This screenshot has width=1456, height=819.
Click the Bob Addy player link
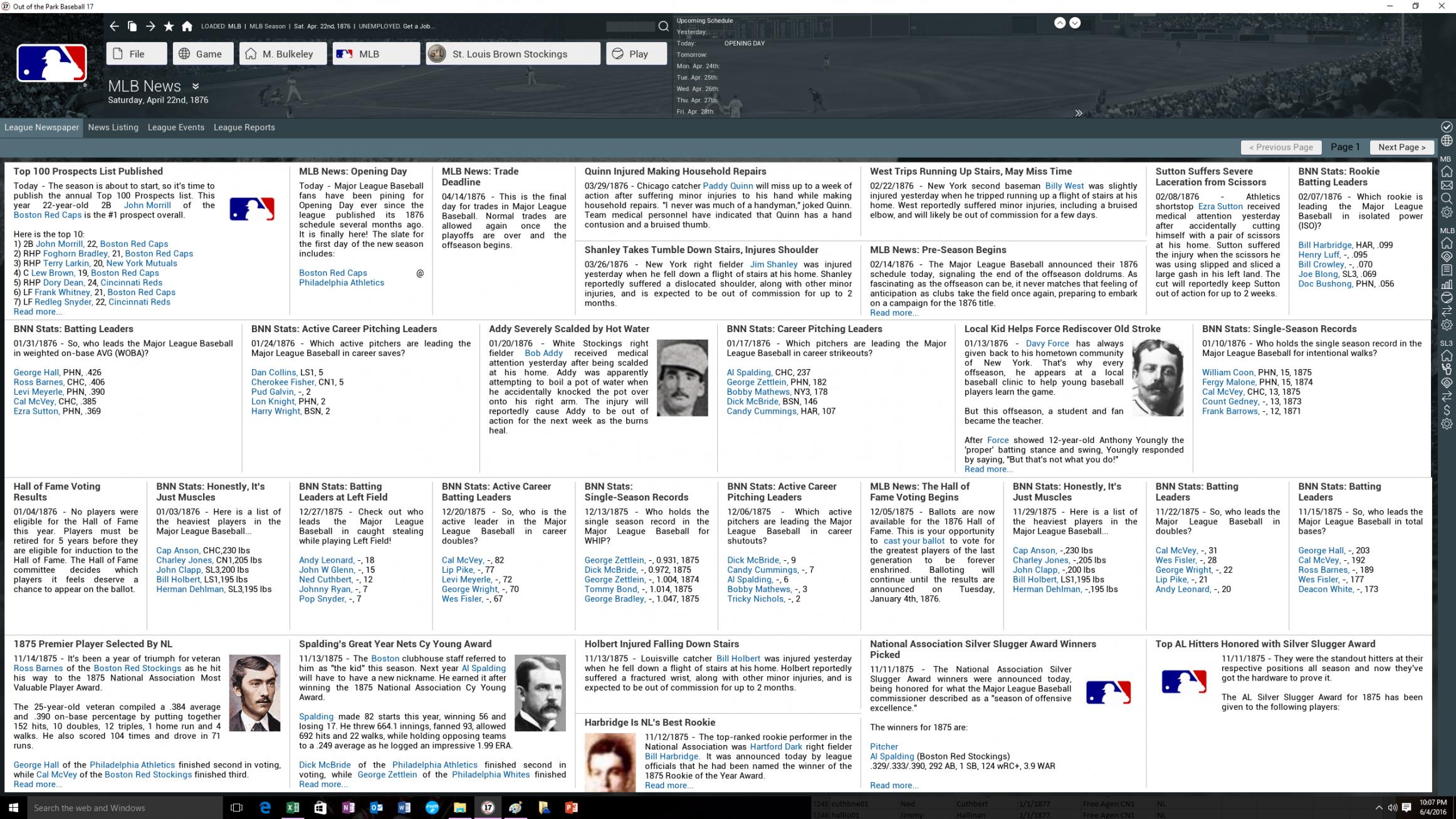tap(543, 353)
